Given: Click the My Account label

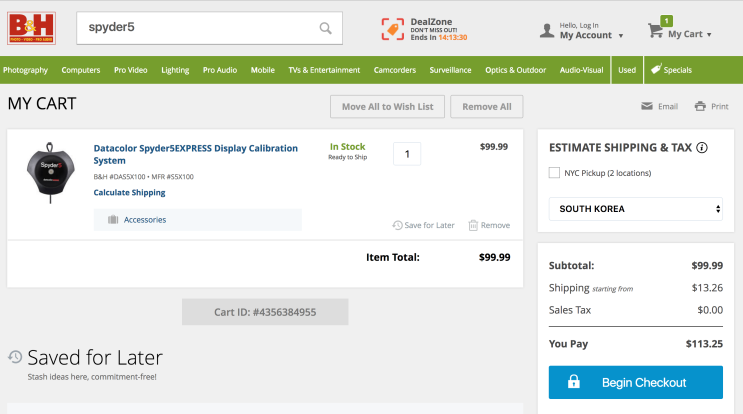Looking at the screenshot, I should click(x=586, y=36).
